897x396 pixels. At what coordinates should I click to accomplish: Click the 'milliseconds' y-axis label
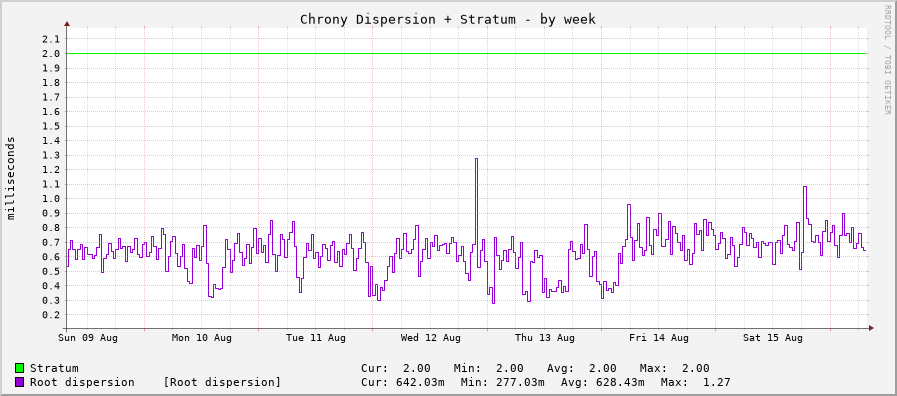point(11,178)
